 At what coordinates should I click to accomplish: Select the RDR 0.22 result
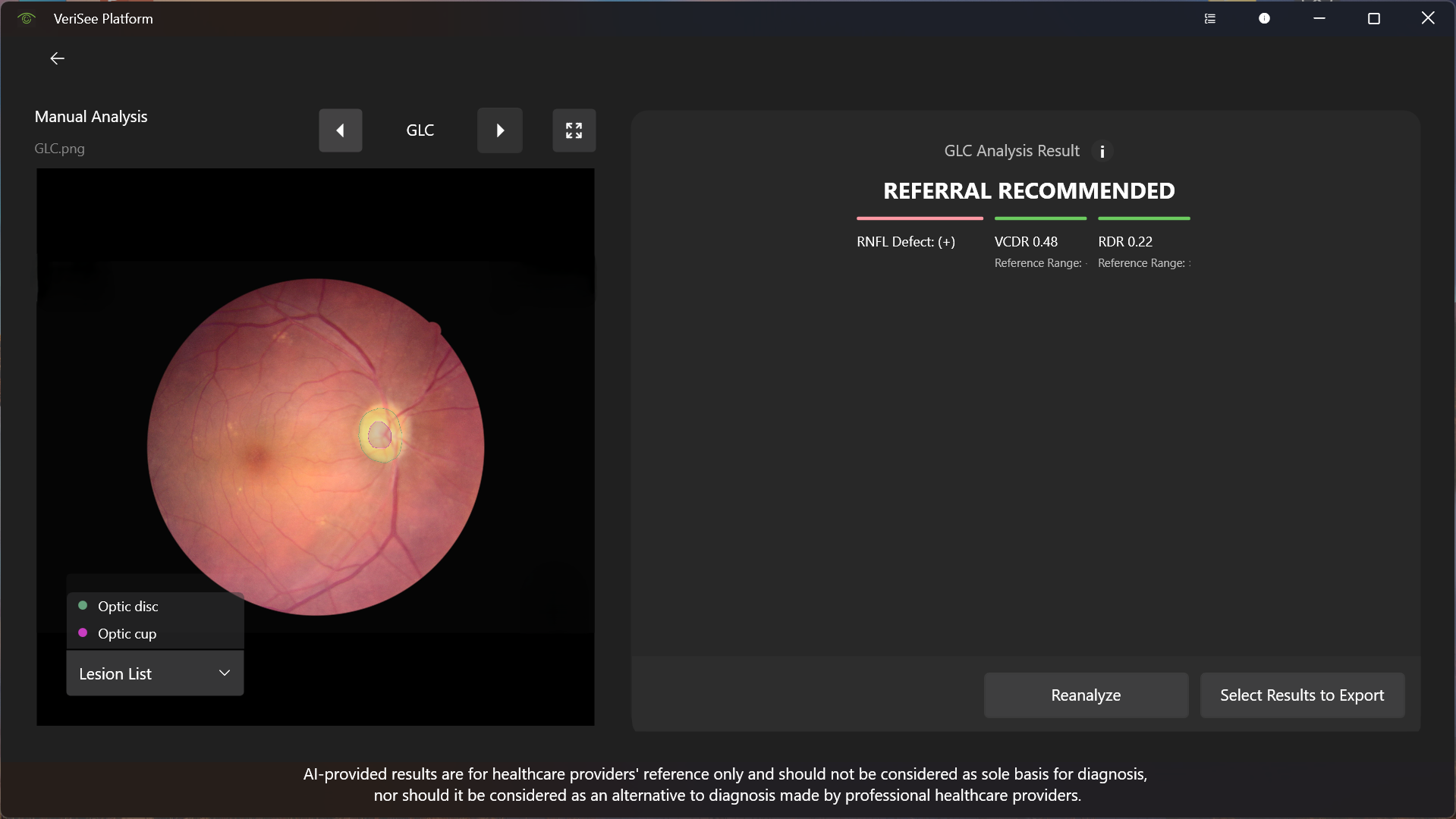(x=1125, y=242)
